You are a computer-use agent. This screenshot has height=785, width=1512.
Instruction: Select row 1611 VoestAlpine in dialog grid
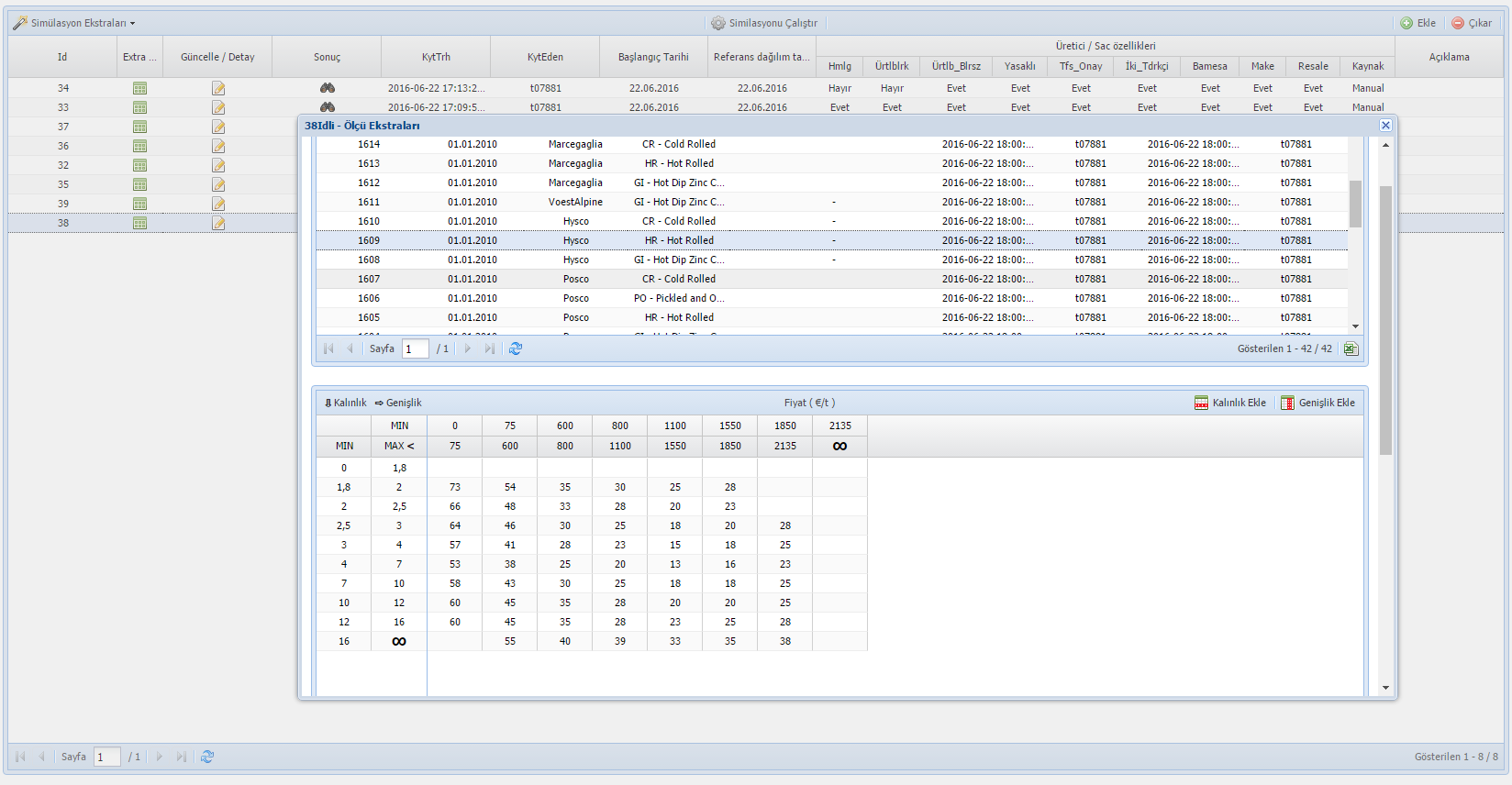(x=832, y=202)
